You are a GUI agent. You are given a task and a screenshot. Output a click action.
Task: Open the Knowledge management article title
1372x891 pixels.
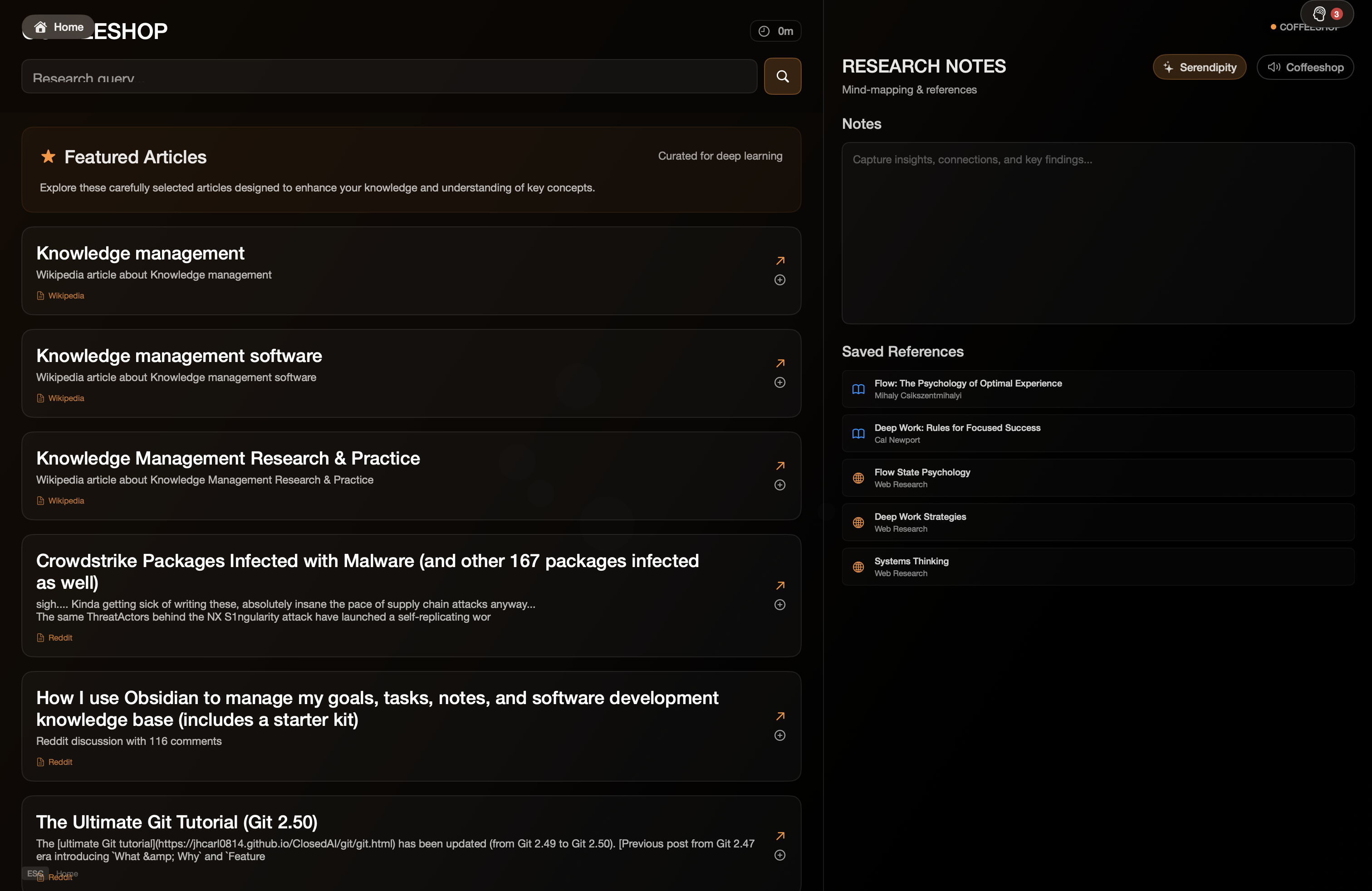point(140,254)
